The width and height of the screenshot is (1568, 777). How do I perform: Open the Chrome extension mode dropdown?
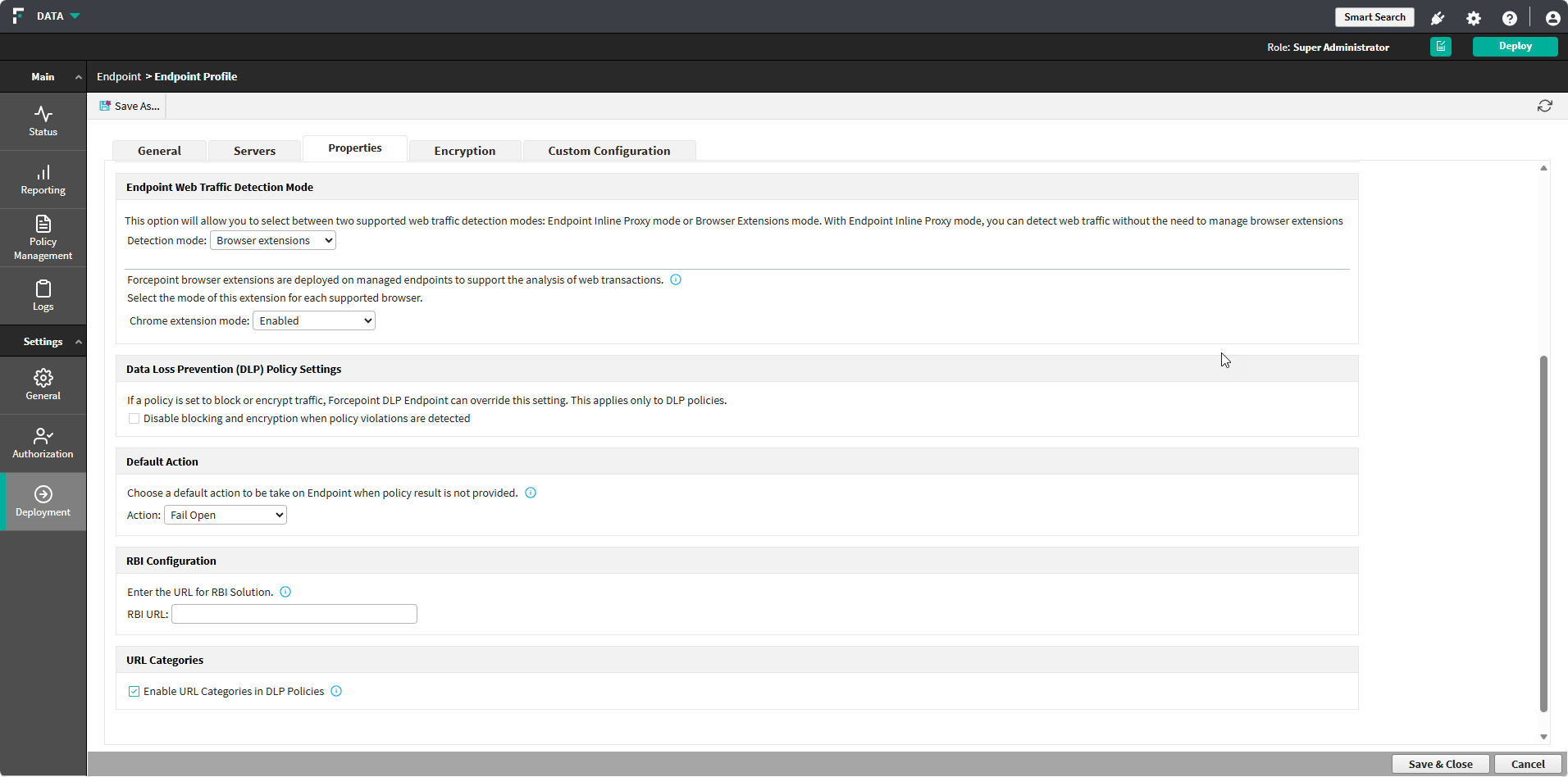pos(314,320)
